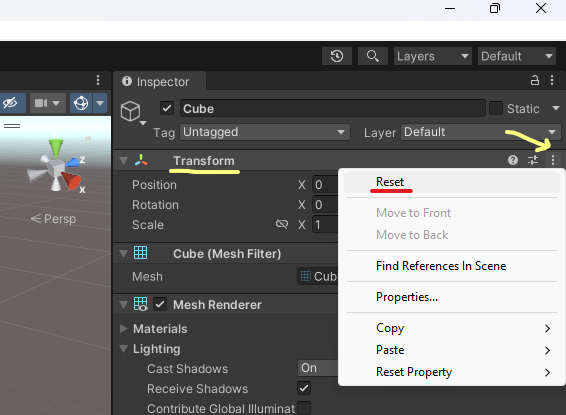Collapse the Mesh Renderer component
This screenshot has width=566, height=415.
click(x=123, y=305)
